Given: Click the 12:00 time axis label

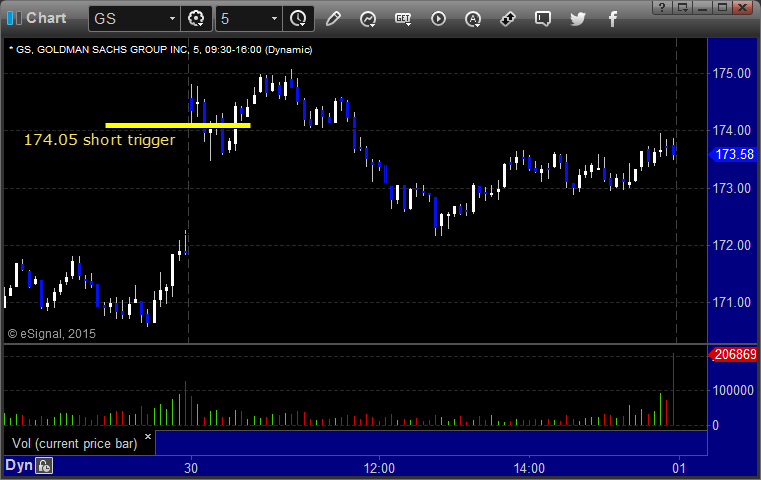Looking at the screenshot, I should pyautogui.click(x=380, y=468).
